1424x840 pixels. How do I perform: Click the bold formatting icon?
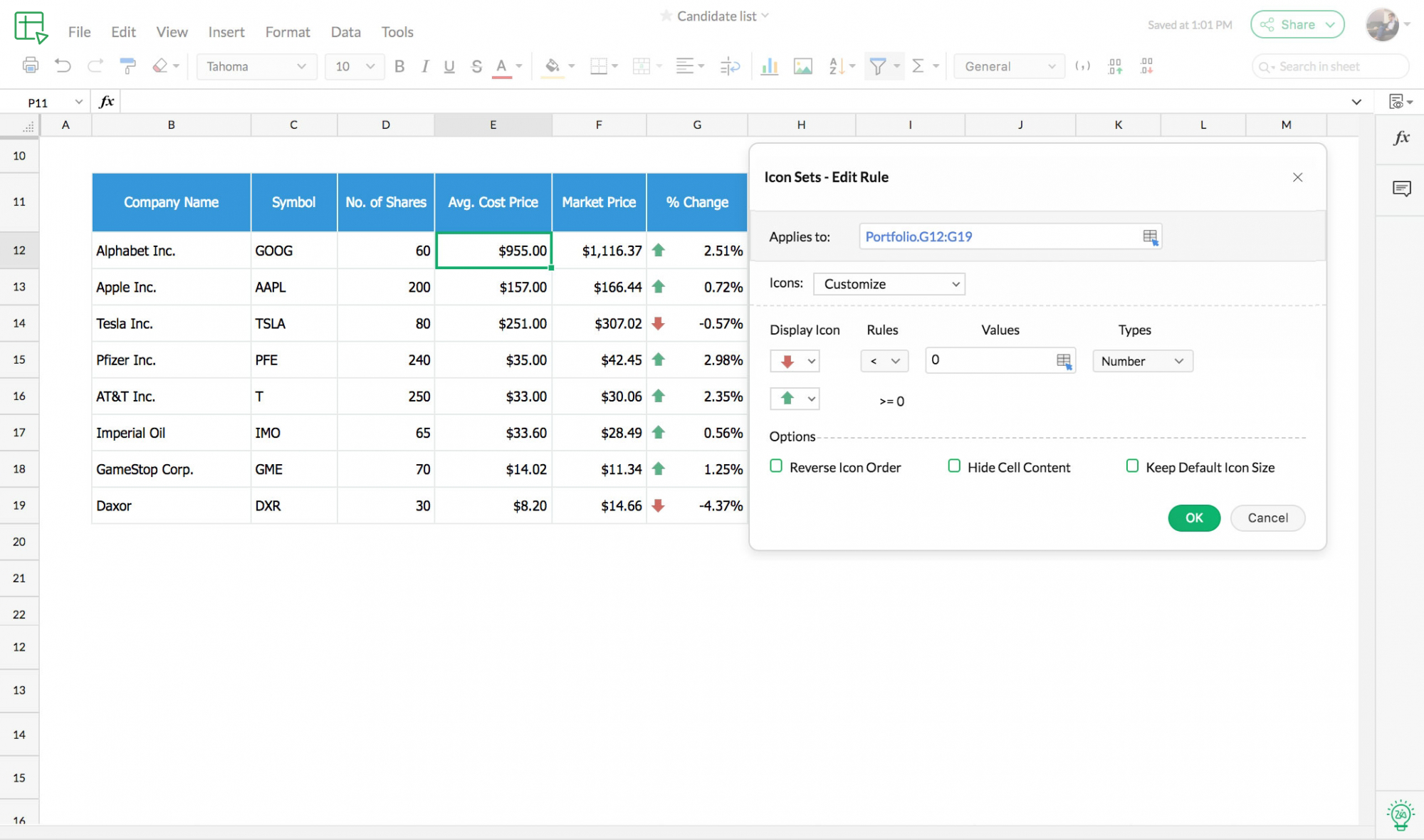tap(399, 66)
